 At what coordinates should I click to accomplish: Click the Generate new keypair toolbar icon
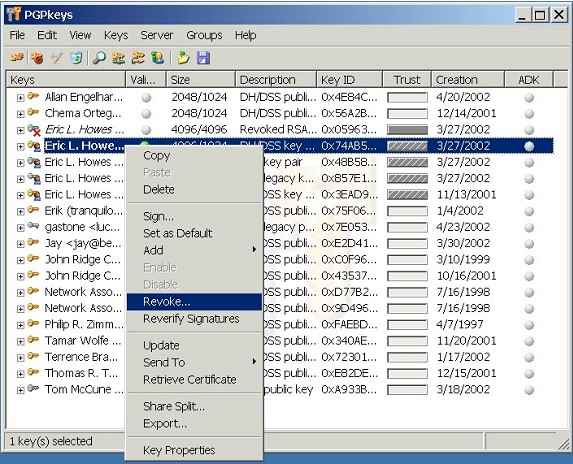pyautogui.click(x=17, y=57)
